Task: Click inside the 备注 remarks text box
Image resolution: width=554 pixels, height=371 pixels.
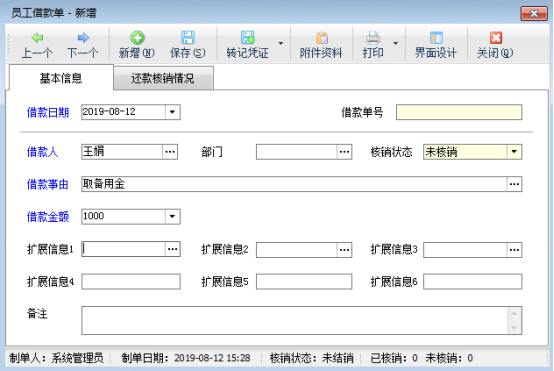Action: tap(295, 320)
